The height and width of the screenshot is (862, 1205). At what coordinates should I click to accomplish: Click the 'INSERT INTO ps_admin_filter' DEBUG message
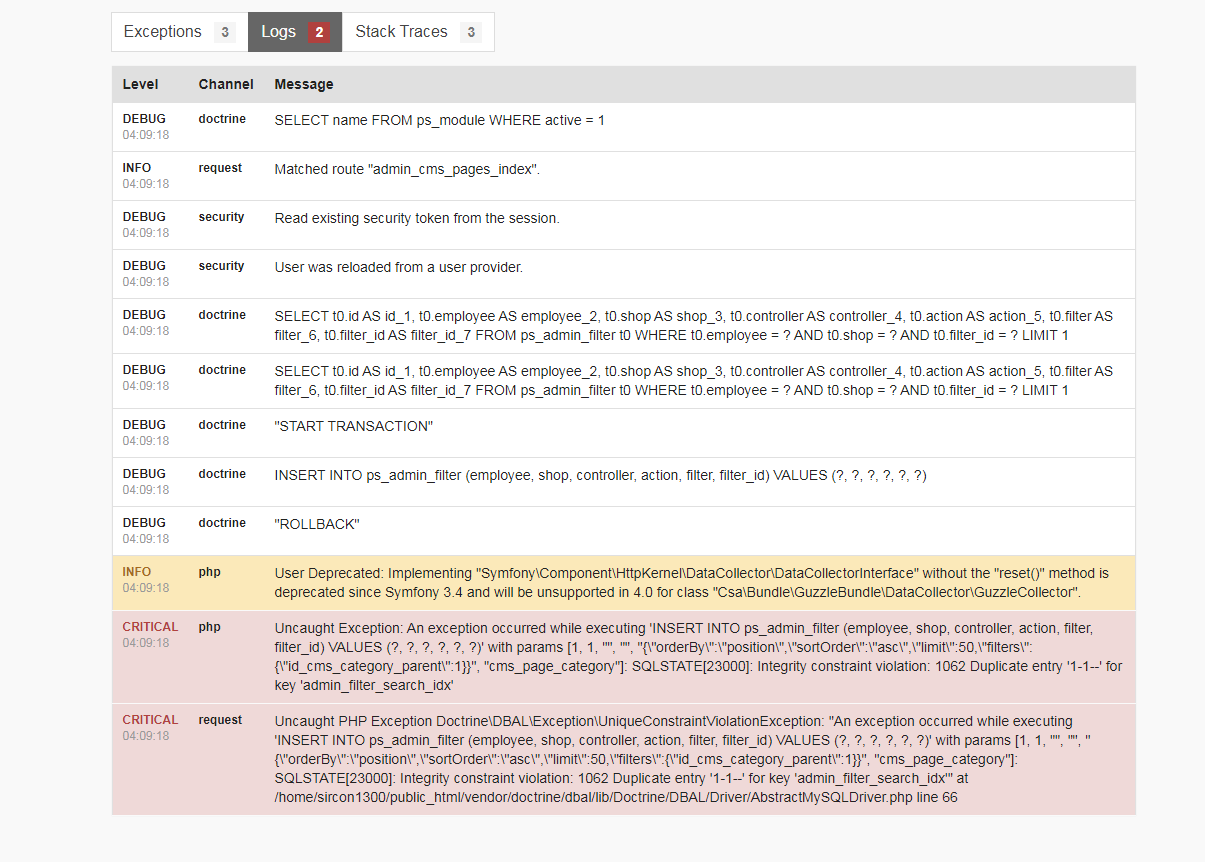600,476
